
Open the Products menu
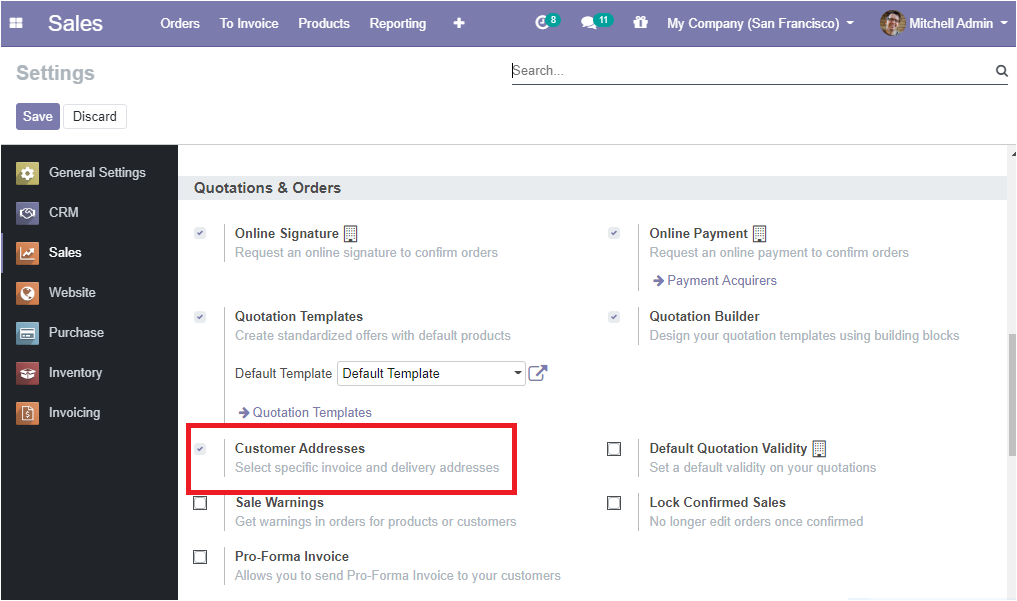pos(324,23)
